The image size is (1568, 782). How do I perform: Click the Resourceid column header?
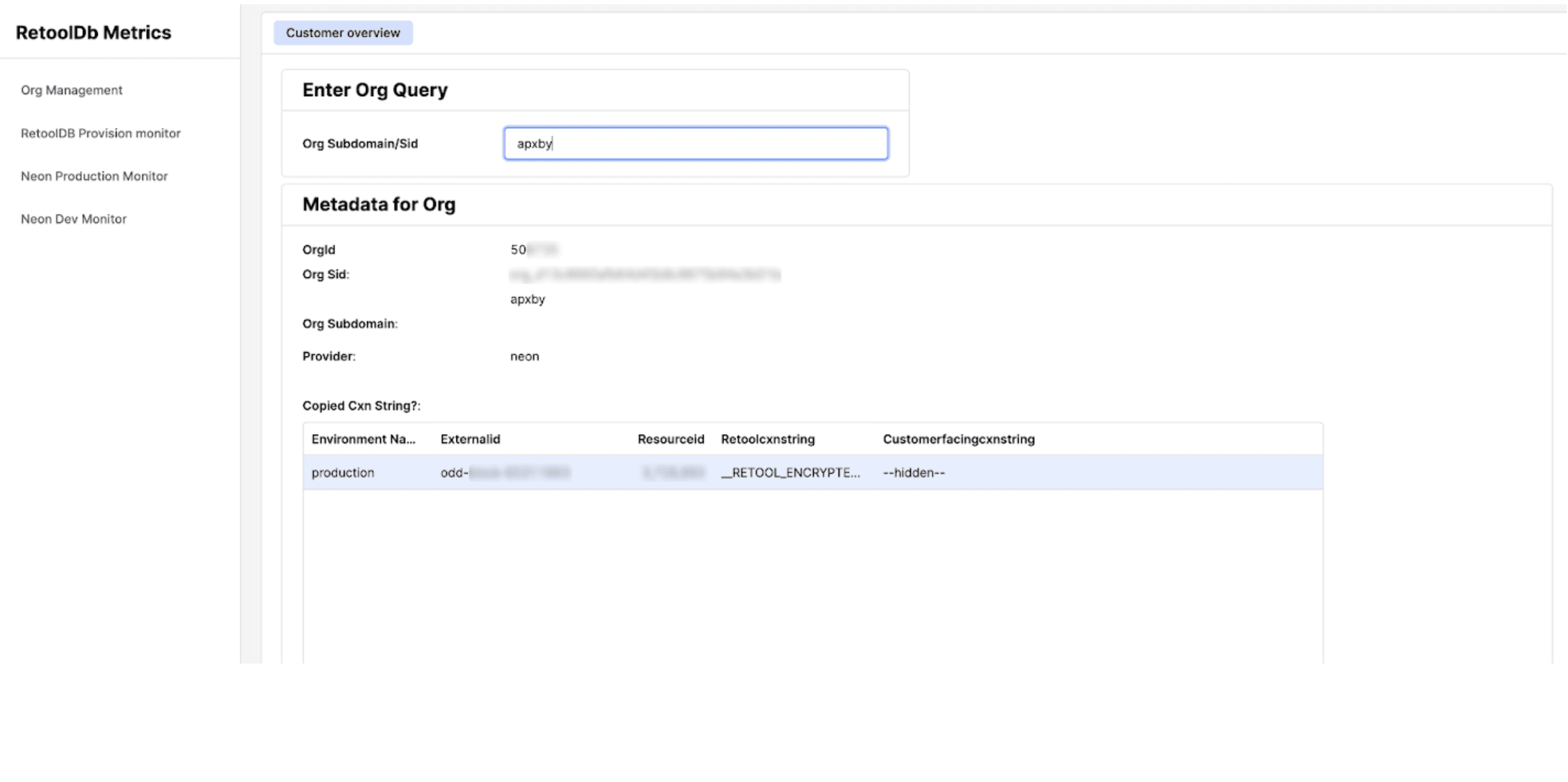(670, 439)
